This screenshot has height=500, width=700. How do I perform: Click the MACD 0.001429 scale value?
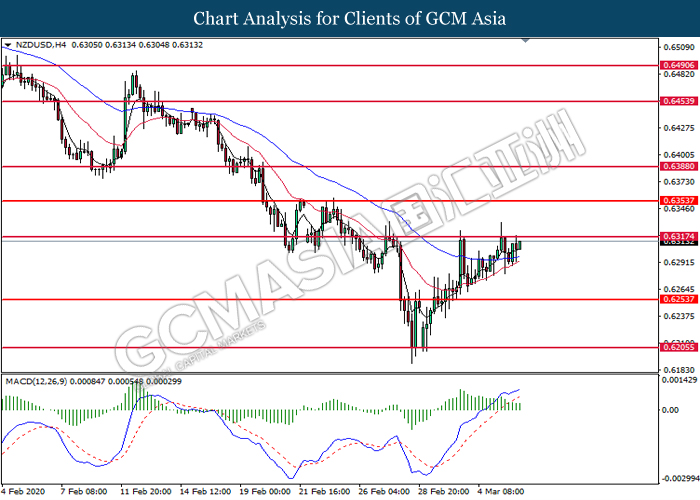(x=680, y=380)
